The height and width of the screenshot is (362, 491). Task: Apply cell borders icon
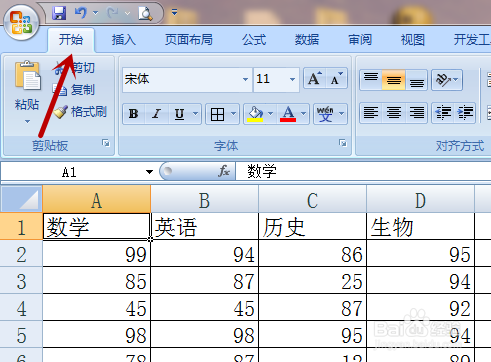(217, 114)
